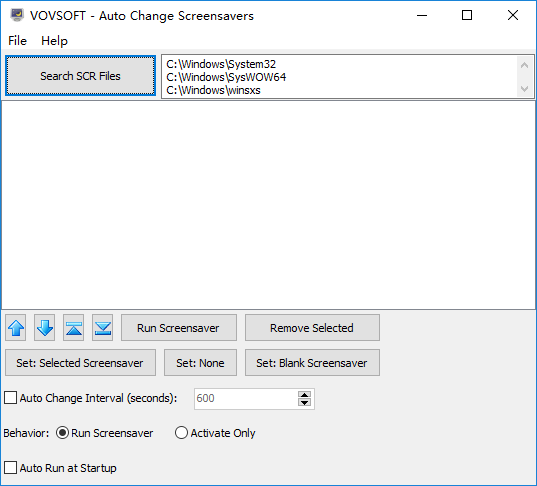The image size is (537, 486).
Task: Enable Auto Change Interval checkbox
Action: tap(11, 398)
